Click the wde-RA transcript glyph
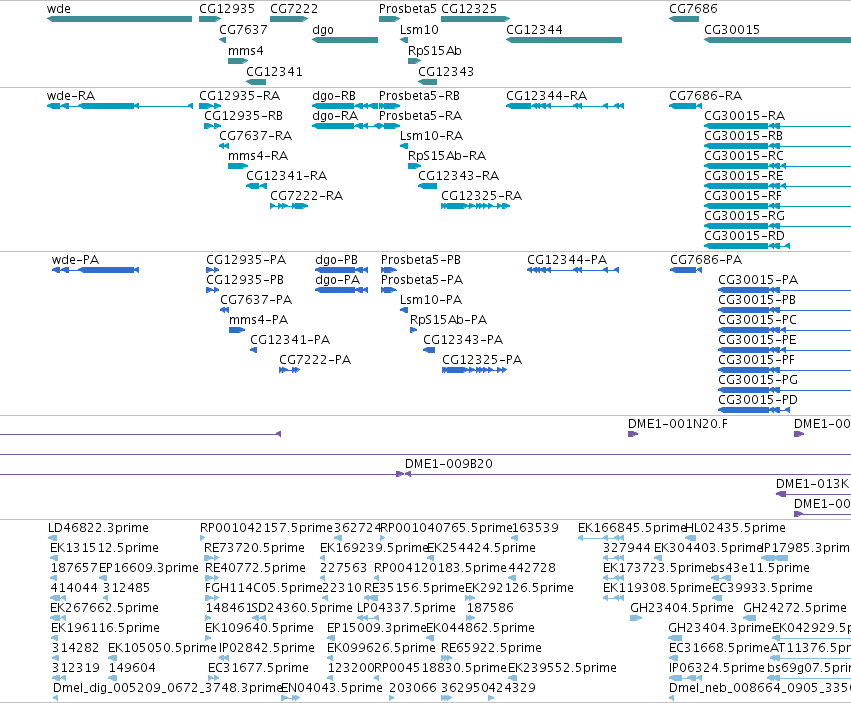Viewport: 851px width, 703px height. [120, 106]
